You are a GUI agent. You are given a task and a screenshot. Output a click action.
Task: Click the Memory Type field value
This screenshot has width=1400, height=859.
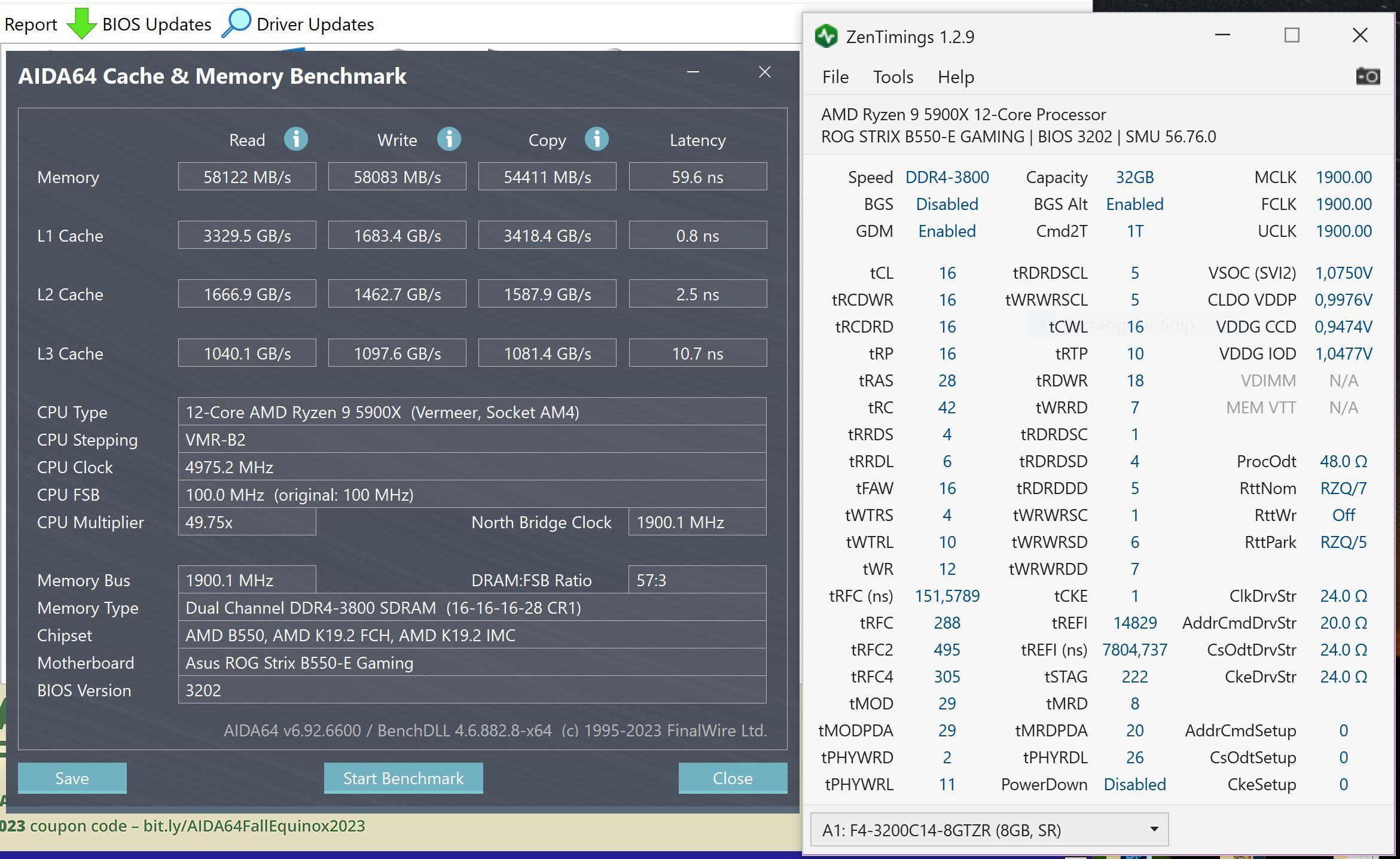point(472,607)
